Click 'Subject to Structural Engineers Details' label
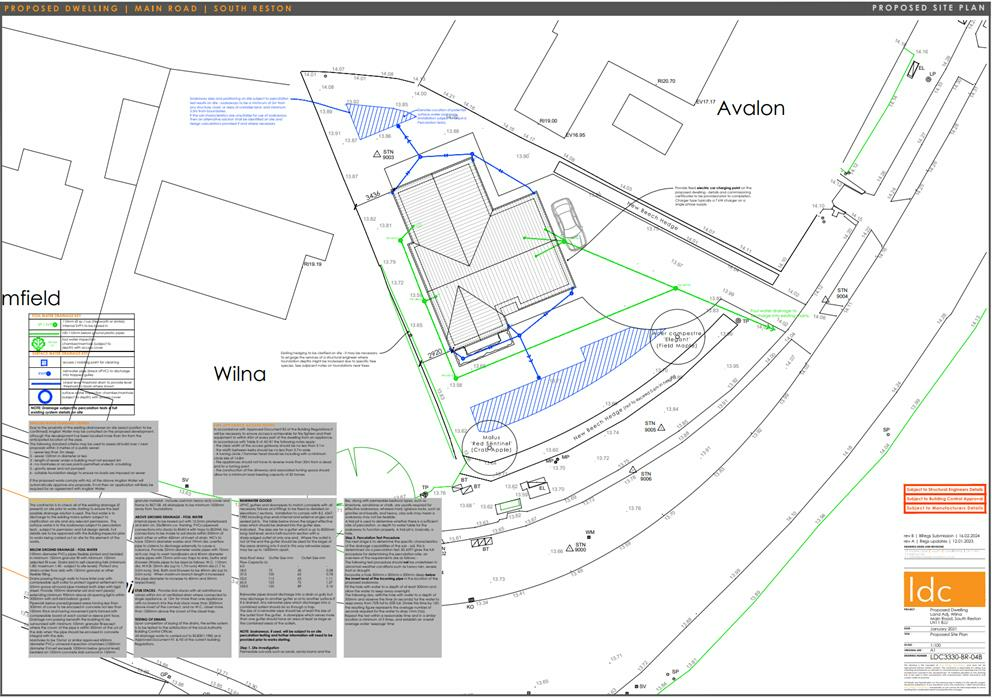Viewport: 992px width, 698px height. click(x=945, y=488)
